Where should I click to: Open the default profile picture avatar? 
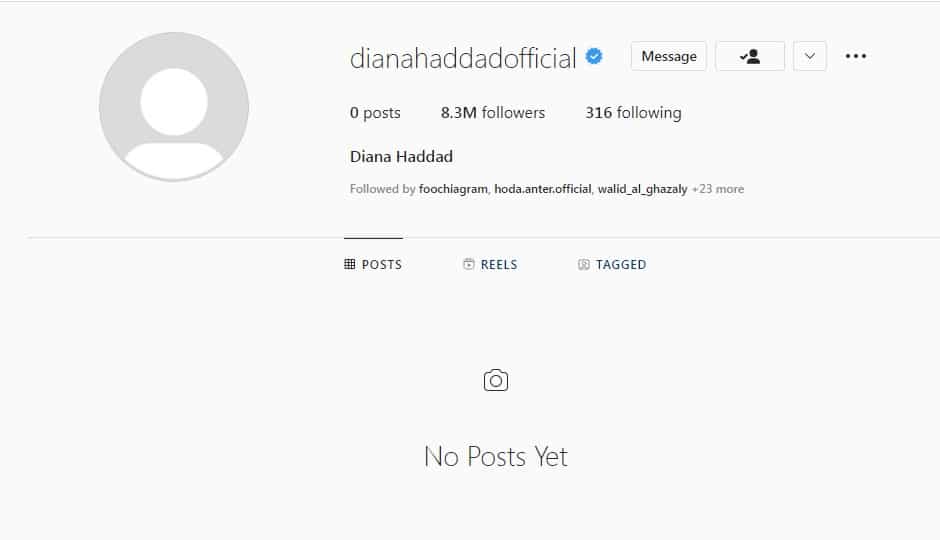174,107
